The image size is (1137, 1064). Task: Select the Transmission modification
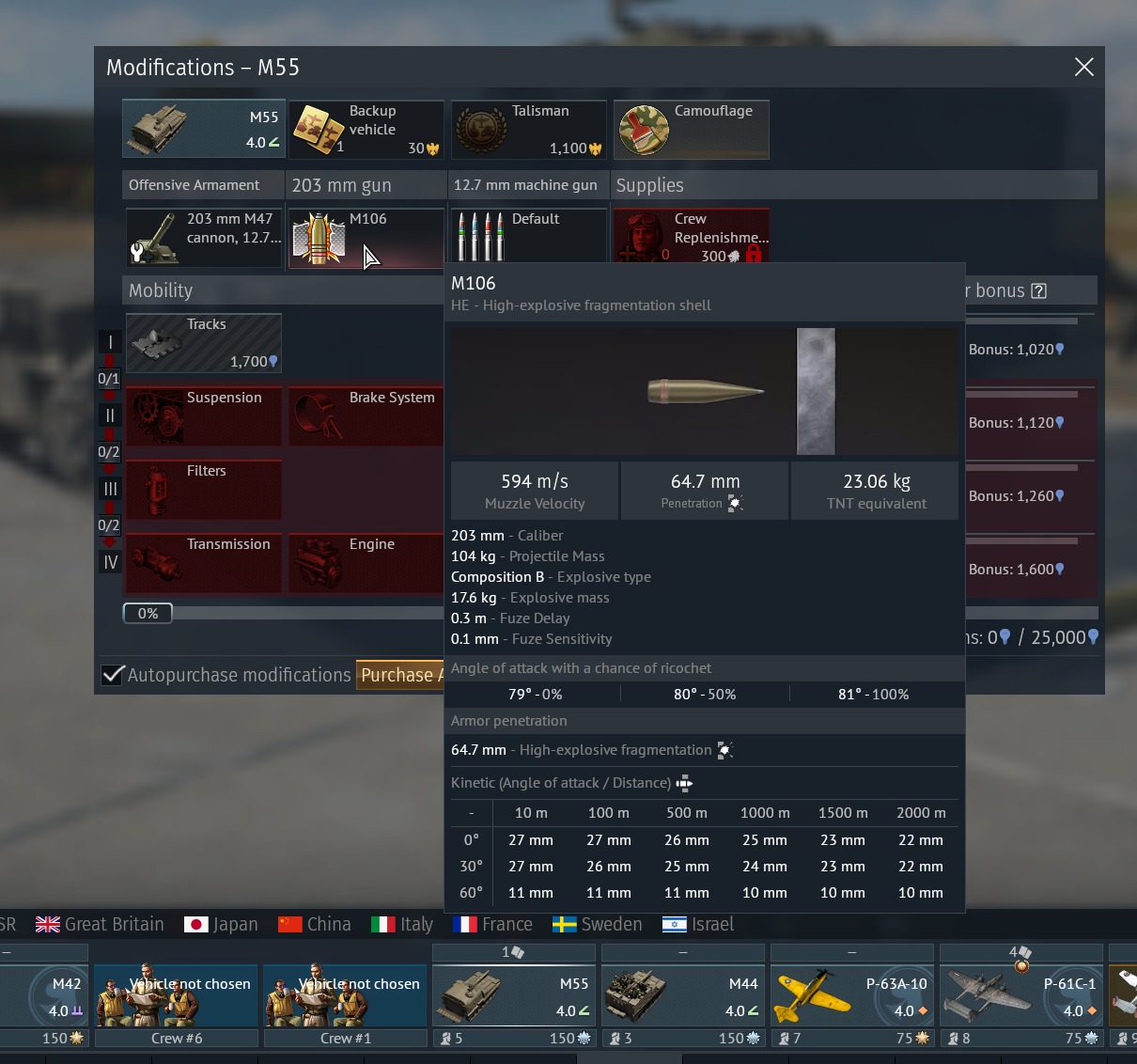coord(204,563)
